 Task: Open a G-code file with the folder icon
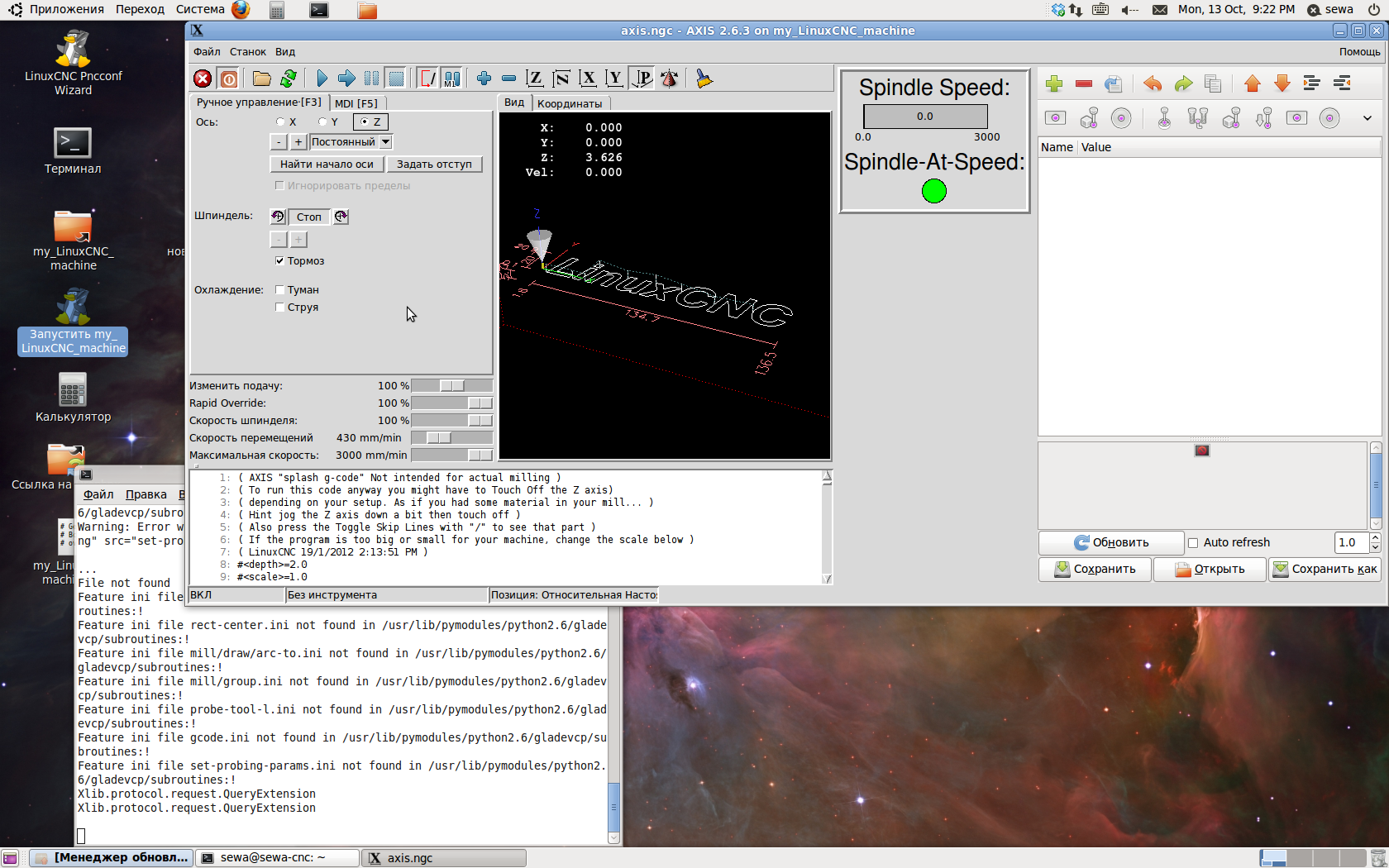262,79
